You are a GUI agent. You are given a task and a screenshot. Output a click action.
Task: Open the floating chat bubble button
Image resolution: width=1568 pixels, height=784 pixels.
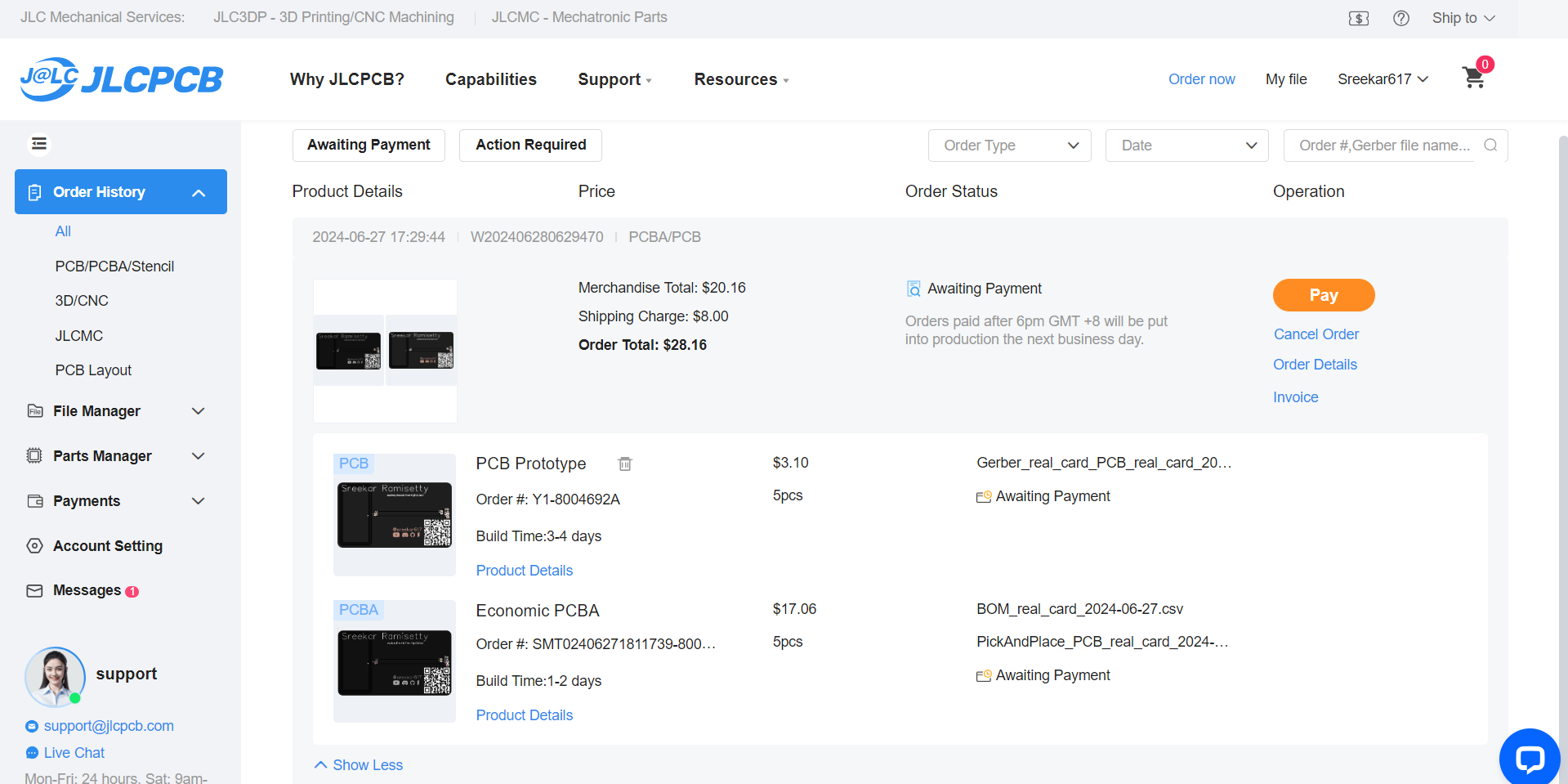pyautogui.click(x=1530, y=758)
